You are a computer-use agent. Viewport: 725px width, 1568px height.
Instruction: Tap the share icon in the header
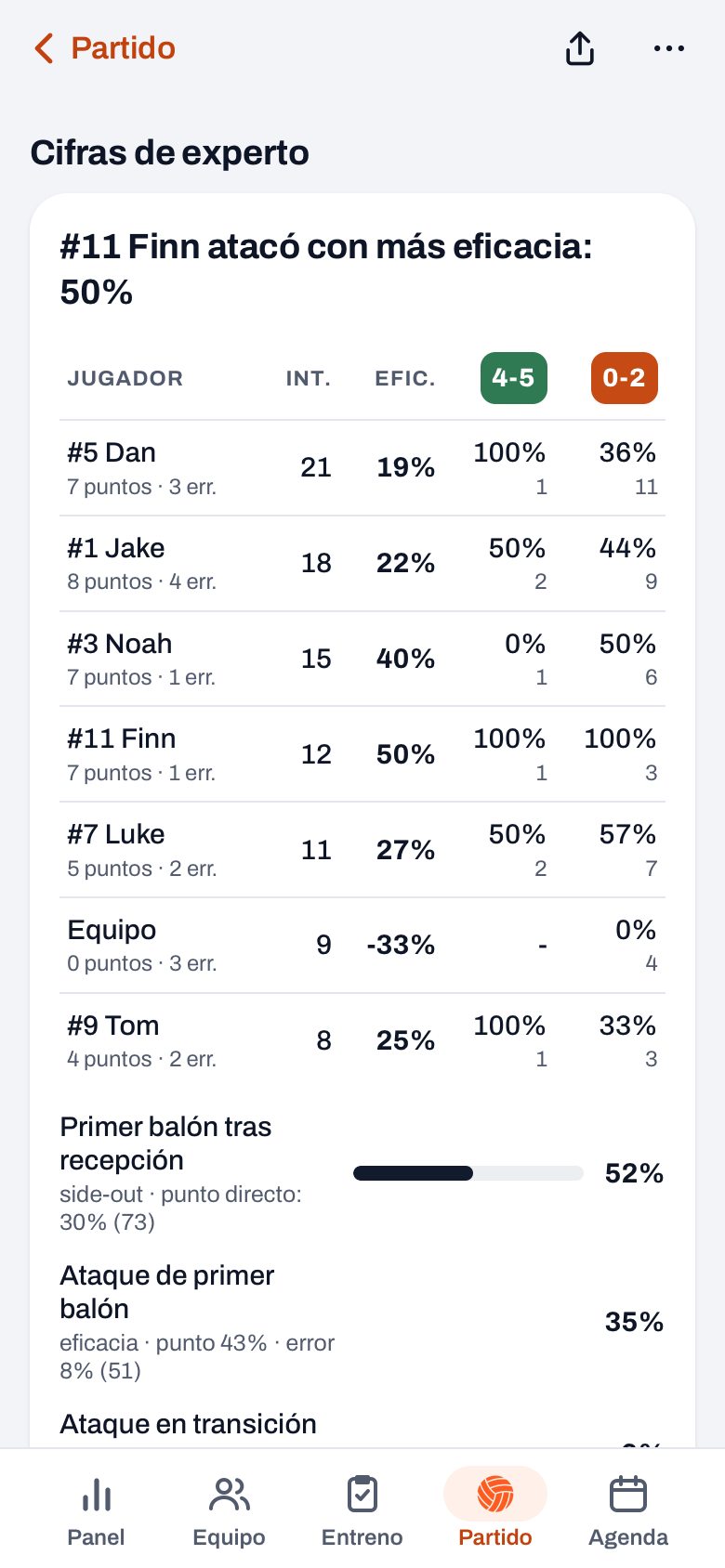(x=580, y=48)
